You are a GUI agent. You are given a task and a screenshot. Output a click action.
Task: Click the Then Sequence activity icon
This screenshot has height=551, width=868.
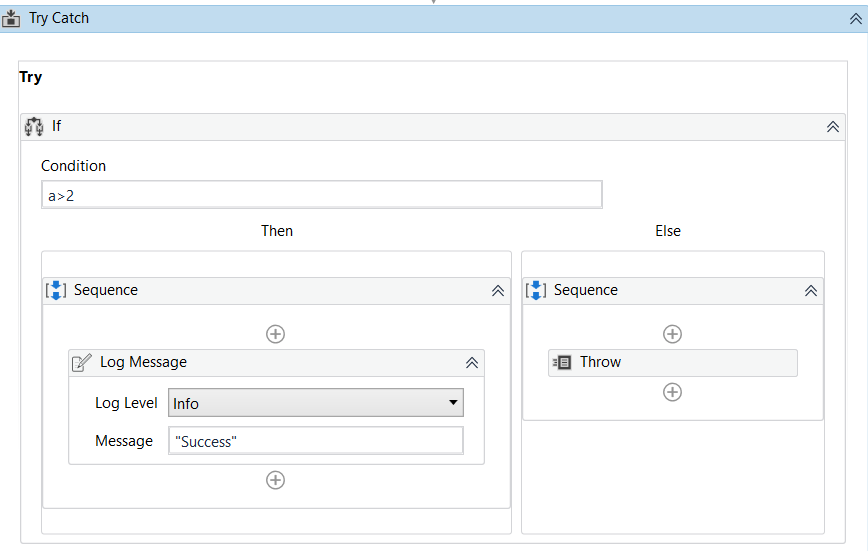click(56, 290)
